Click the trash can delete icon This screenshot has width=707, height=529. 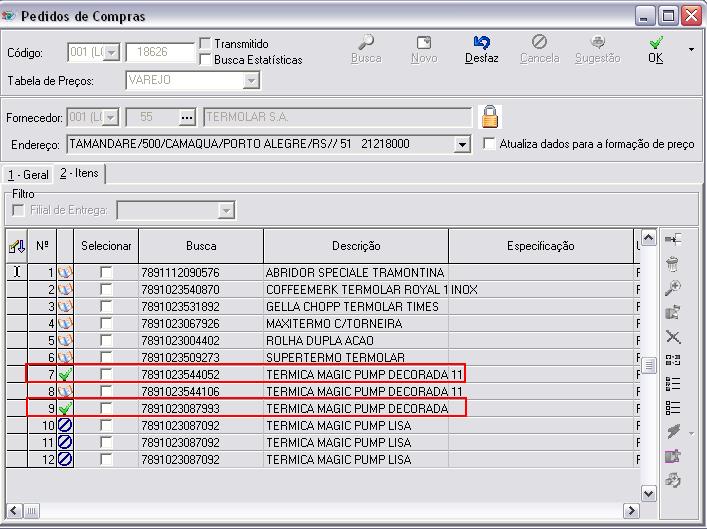tap(673, 264)
